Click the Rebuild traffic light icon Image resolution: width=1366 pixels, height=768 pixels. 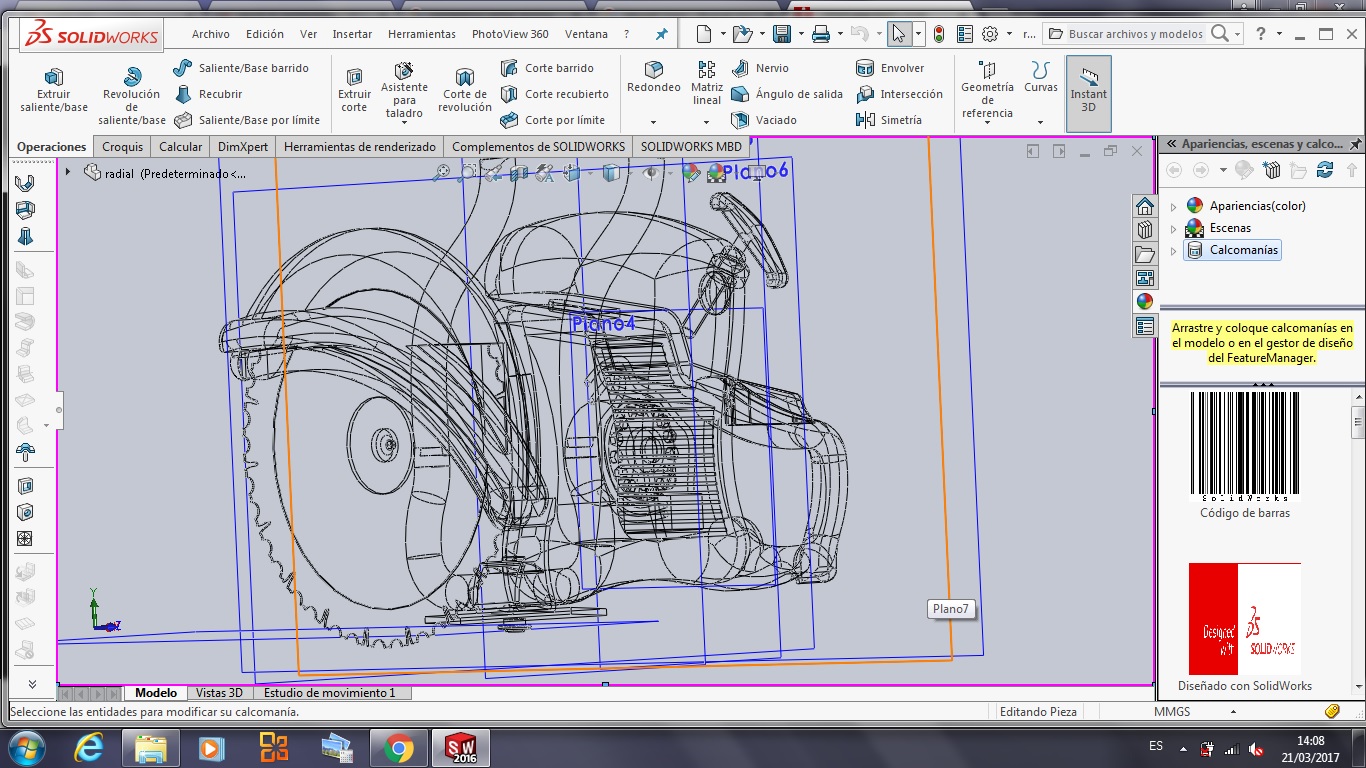pyautogui.click(x=939, y=34)
